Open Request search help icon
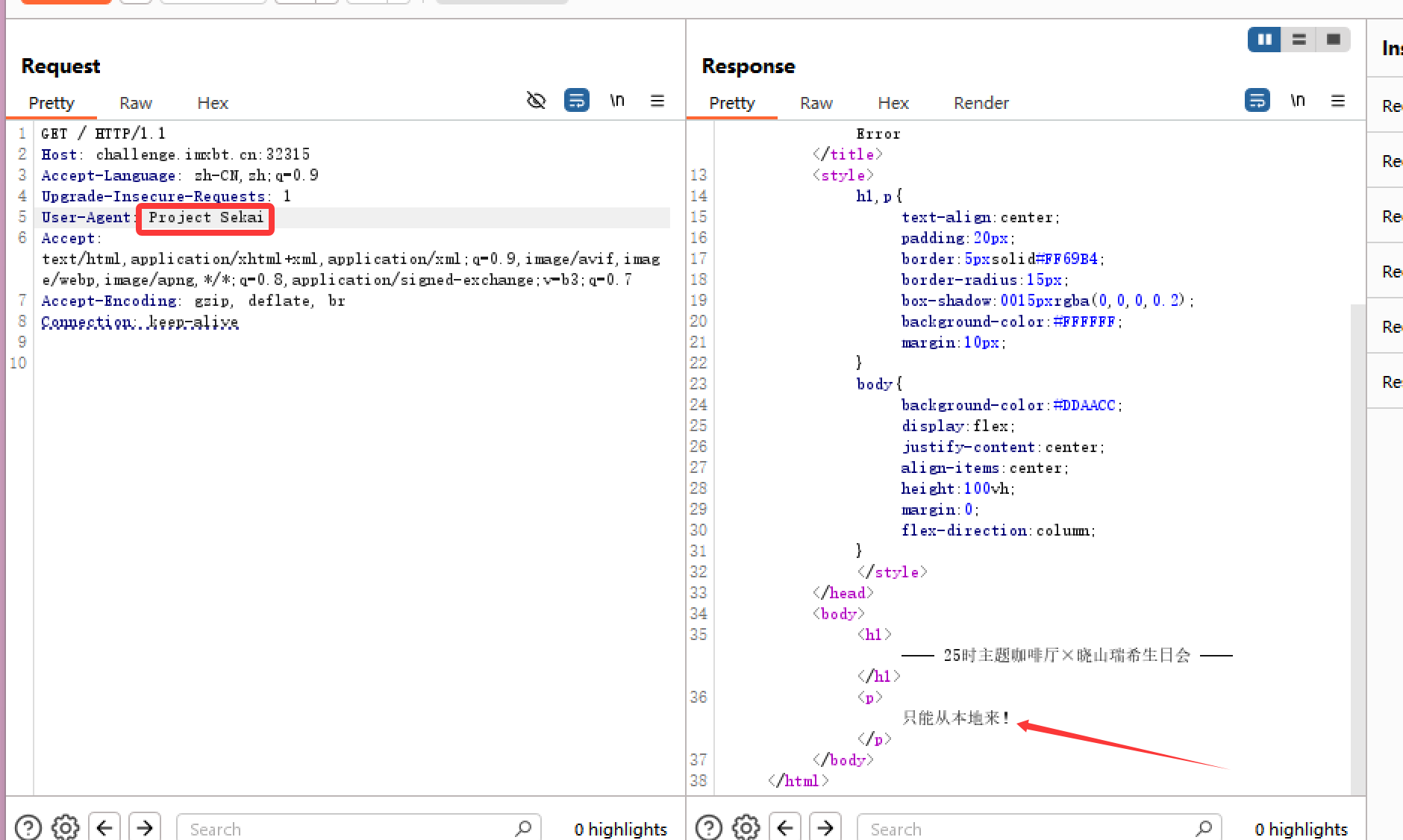This screenshot has width=1403, height=840. [28, 827]
